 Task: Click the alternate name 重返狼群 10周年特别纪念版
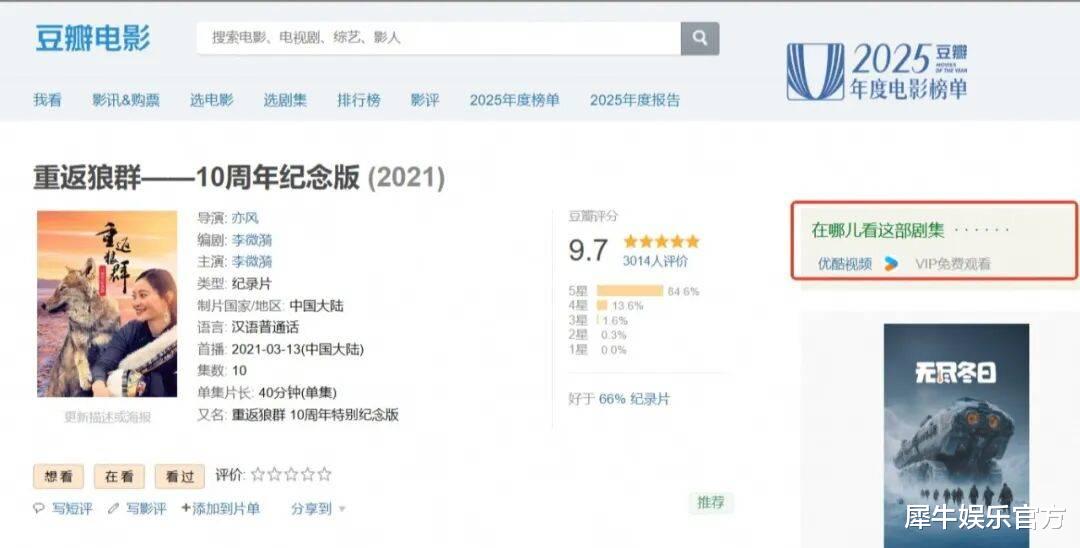tap(315, 415)
